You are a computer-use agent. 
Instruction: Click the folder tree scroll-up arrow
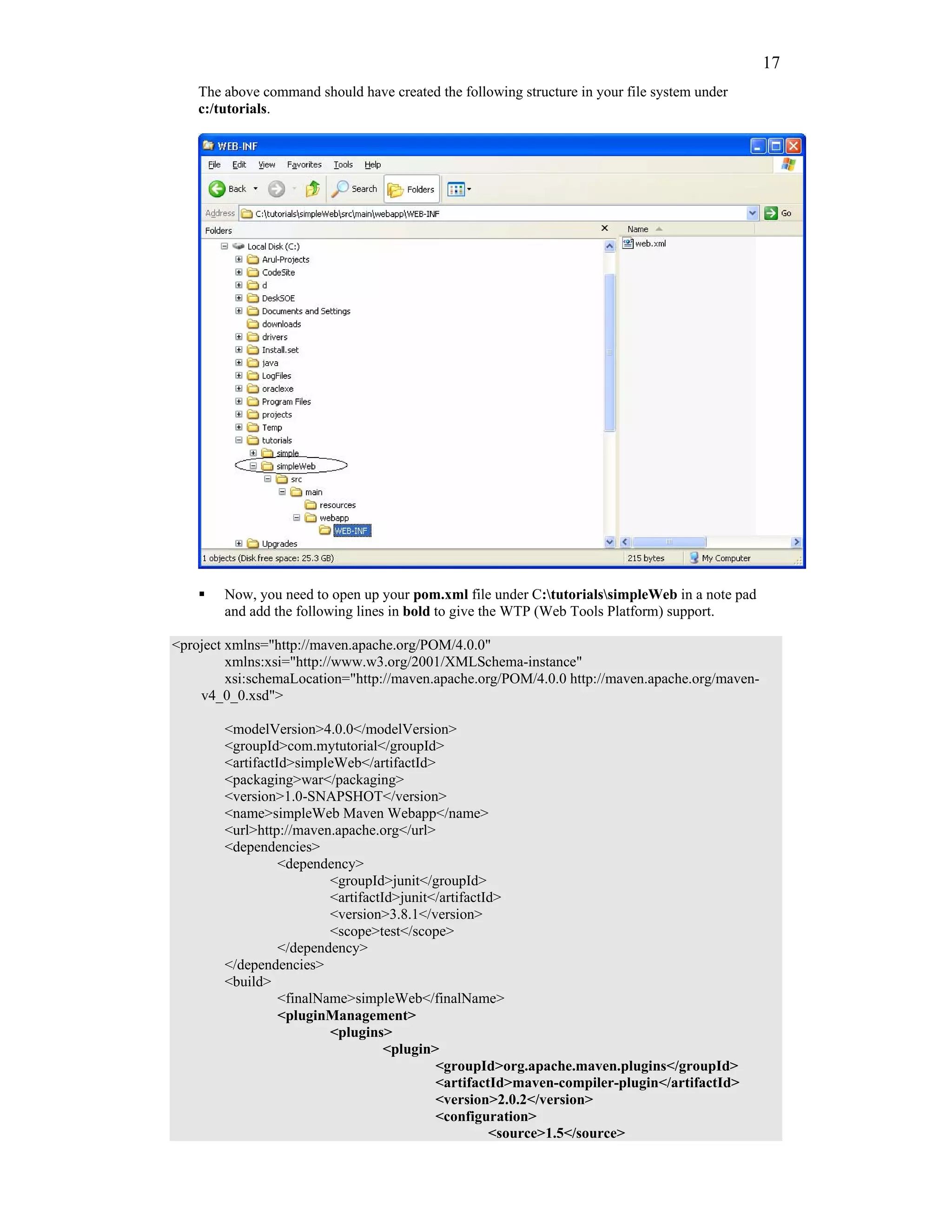(610, 246)
